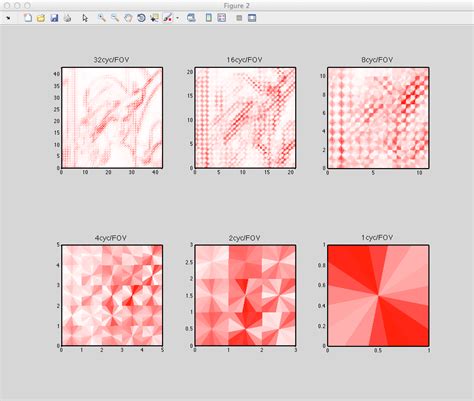Click the small arrow at the toolbar's left edge
Viewport: 474px width, 401px height.
[x=8, y=18]
